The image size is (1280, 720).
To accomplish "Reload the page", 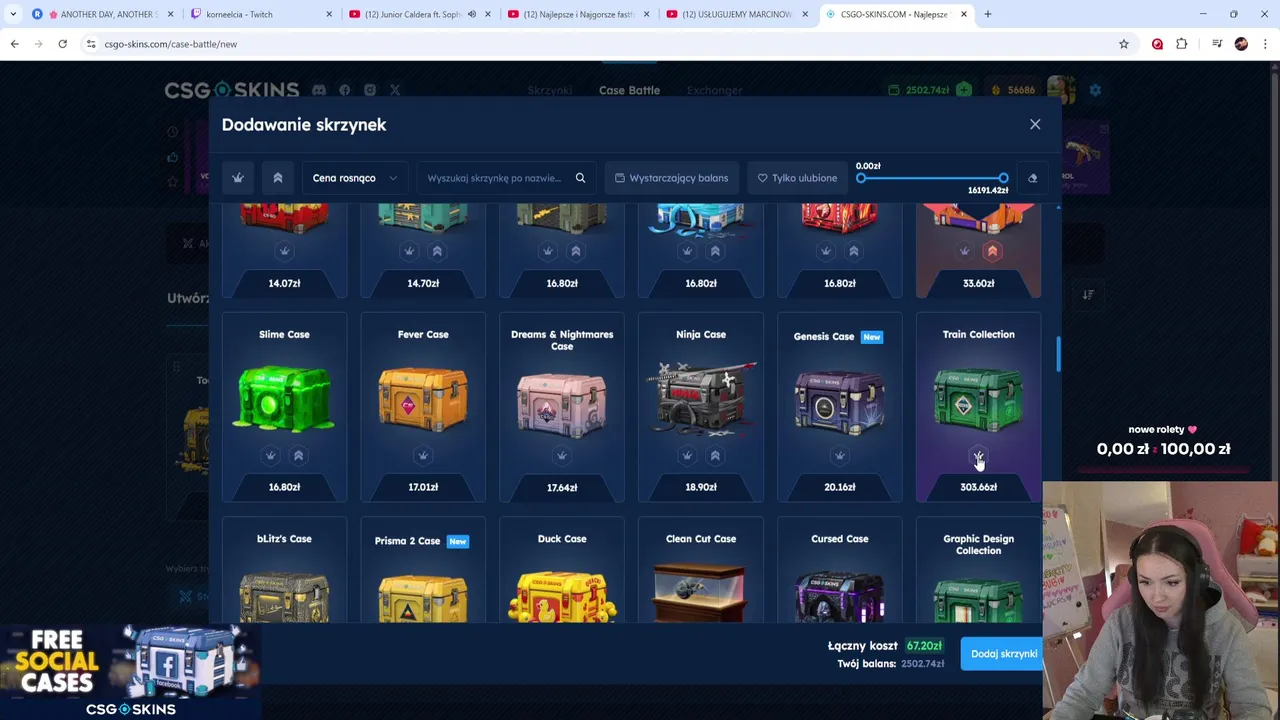I will click(x=62, y=44).
